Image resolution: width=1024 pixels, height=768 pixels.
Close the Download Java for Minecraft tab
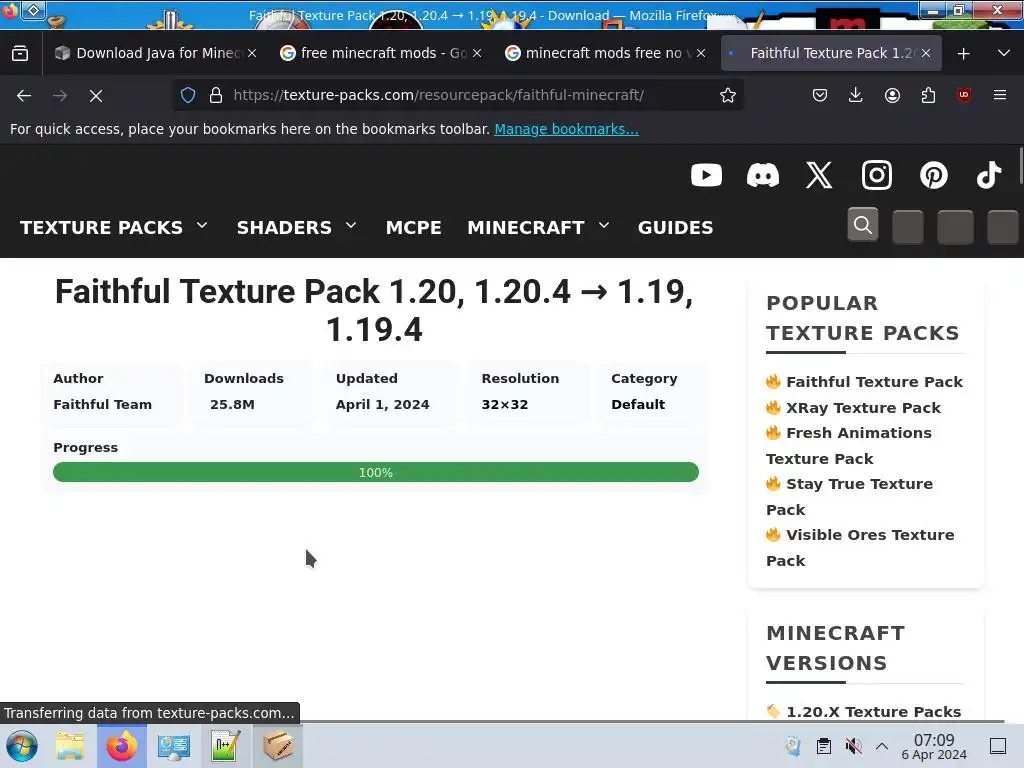252,54
